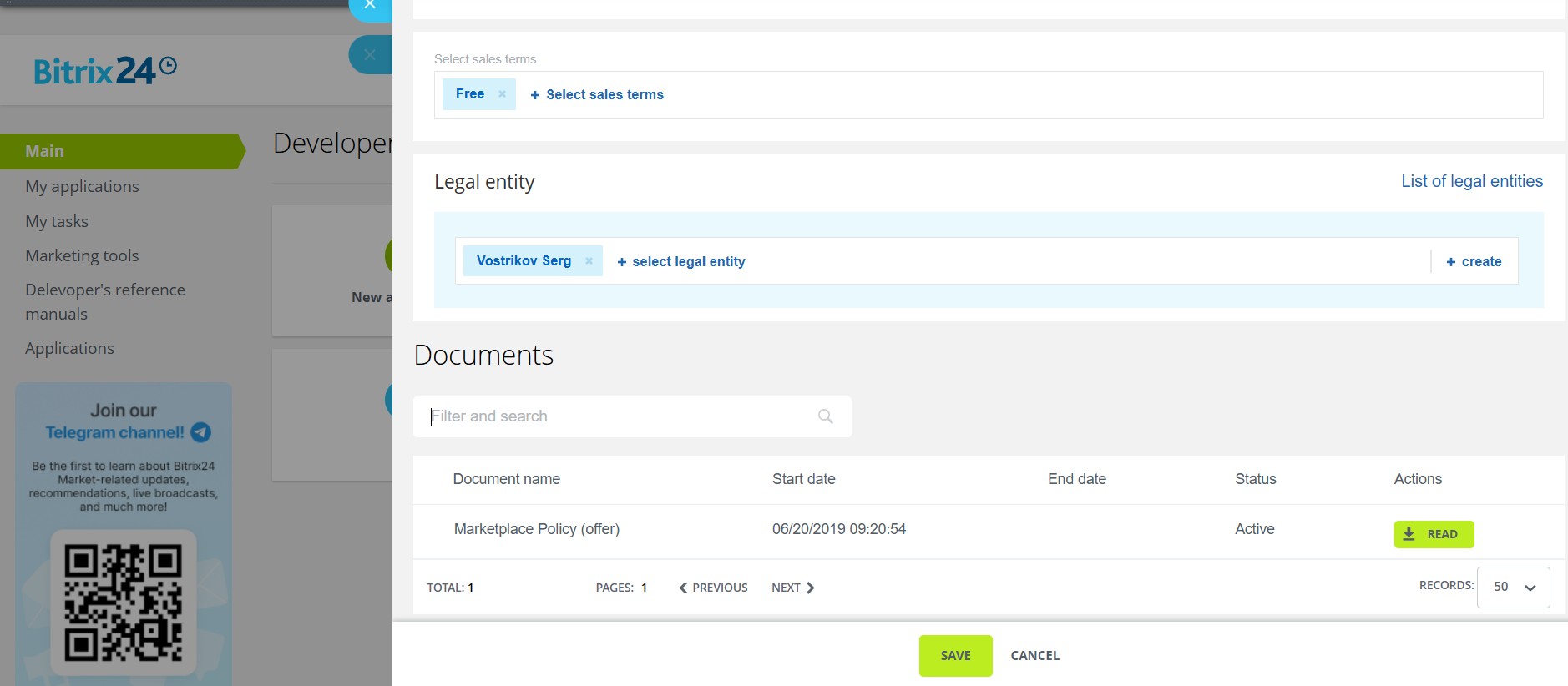Close the slider panel with X icon

(370, 5)
